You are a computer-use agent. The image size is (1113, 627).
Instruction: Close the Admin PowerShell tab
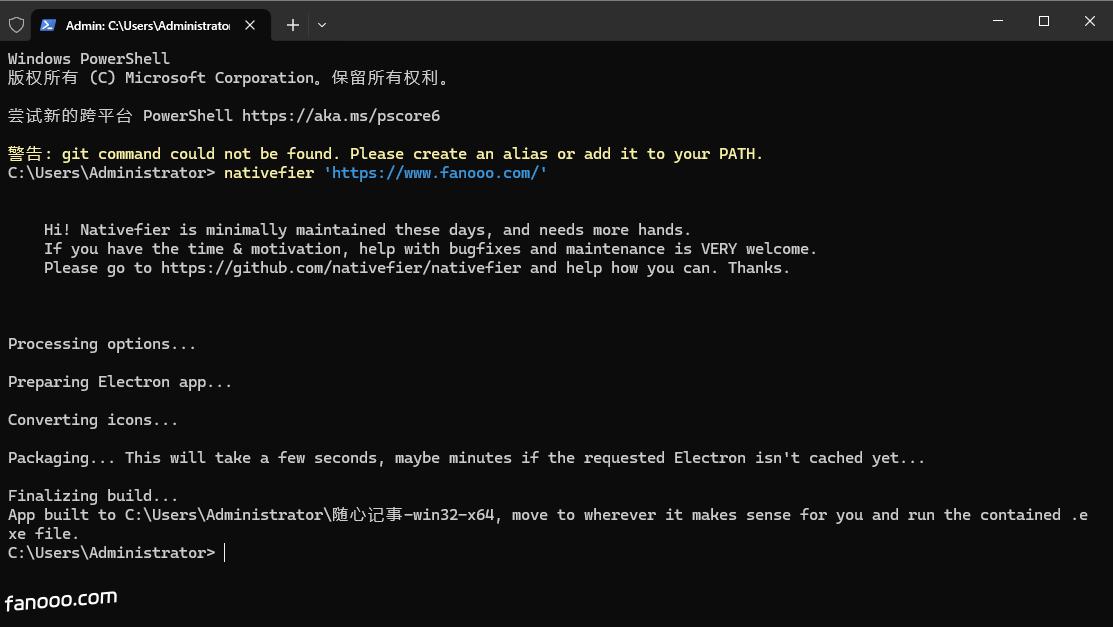click(251, 25)
